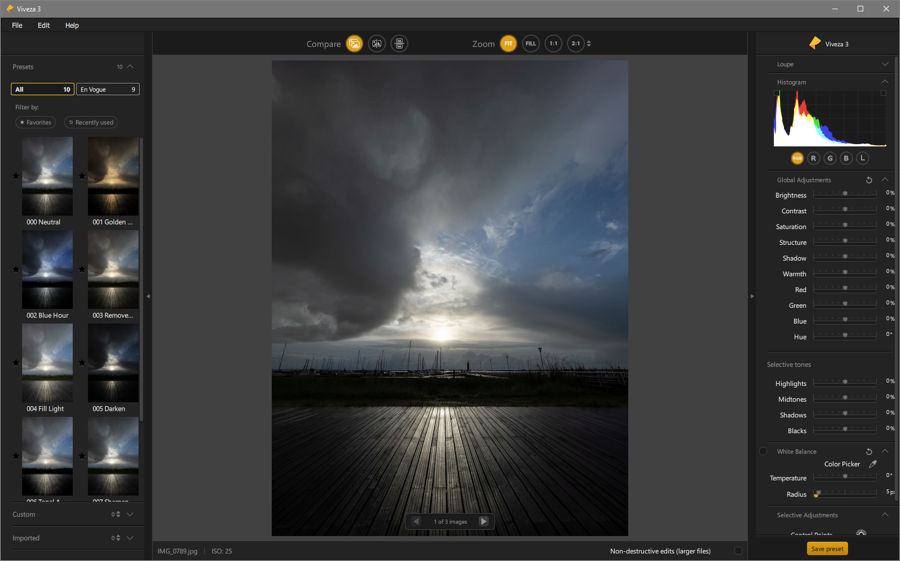Viewport: 900px width, 561px height.
Task: Show Luminance histogram channel
Action: pos(863,158)
